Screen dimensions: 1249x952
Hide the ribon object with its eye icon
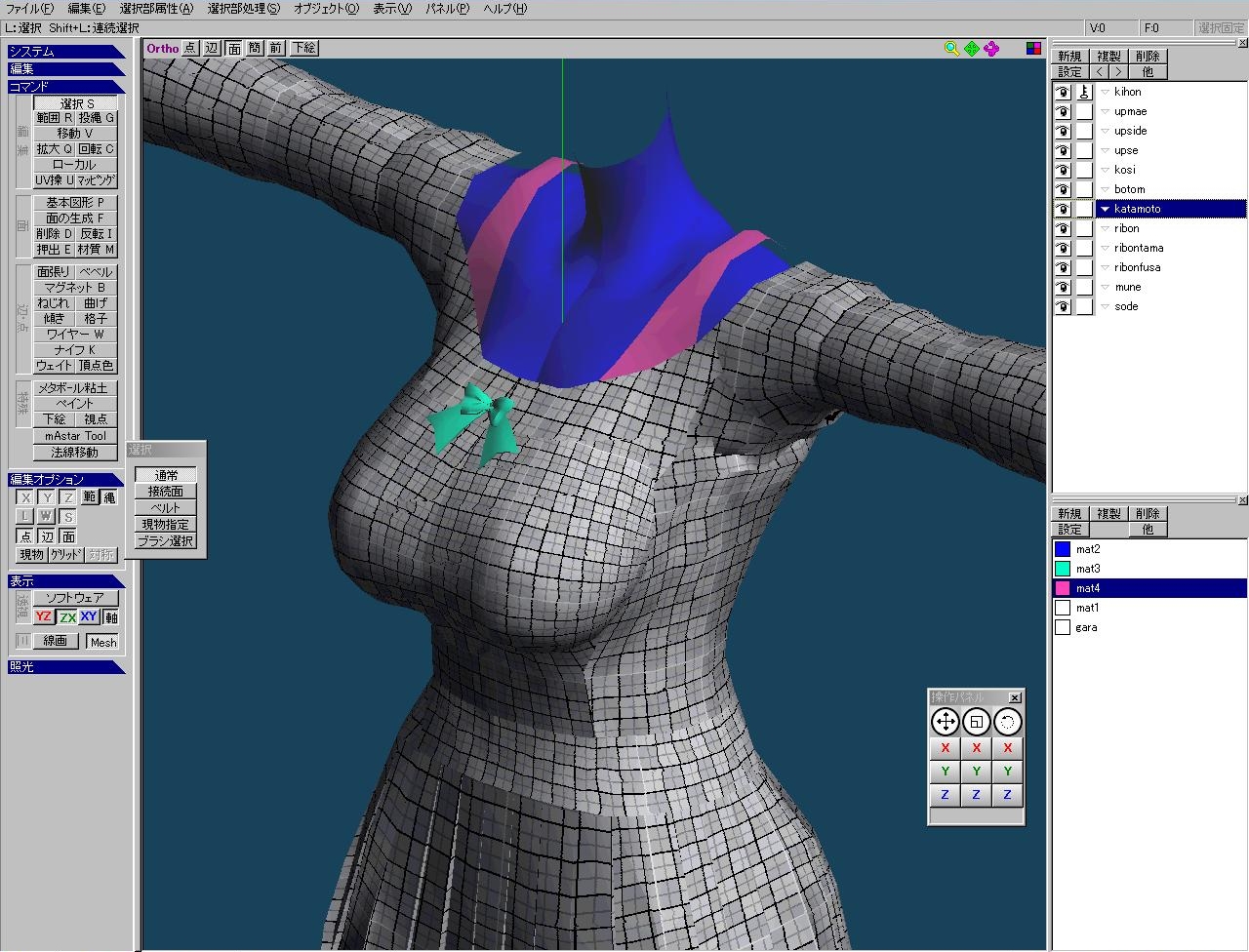coord(1063,228)
